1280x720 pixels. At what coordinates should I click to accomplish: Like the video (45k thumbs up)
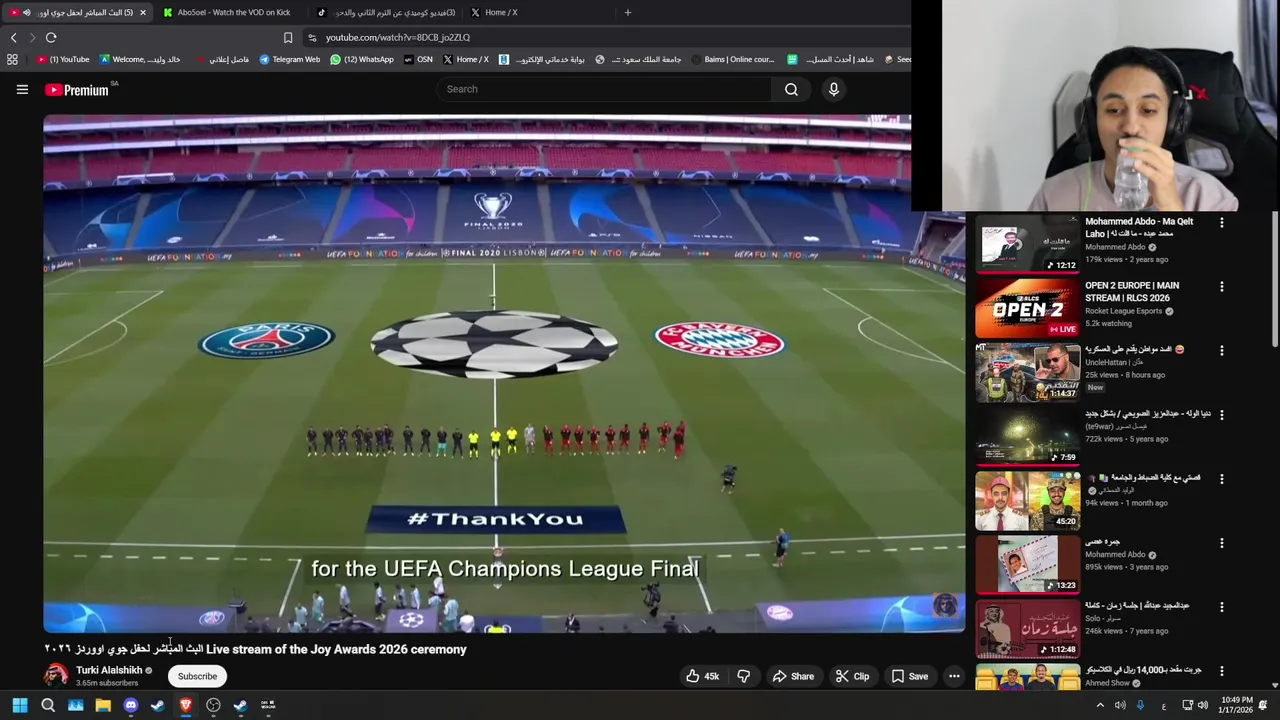[x=703, y=676]
